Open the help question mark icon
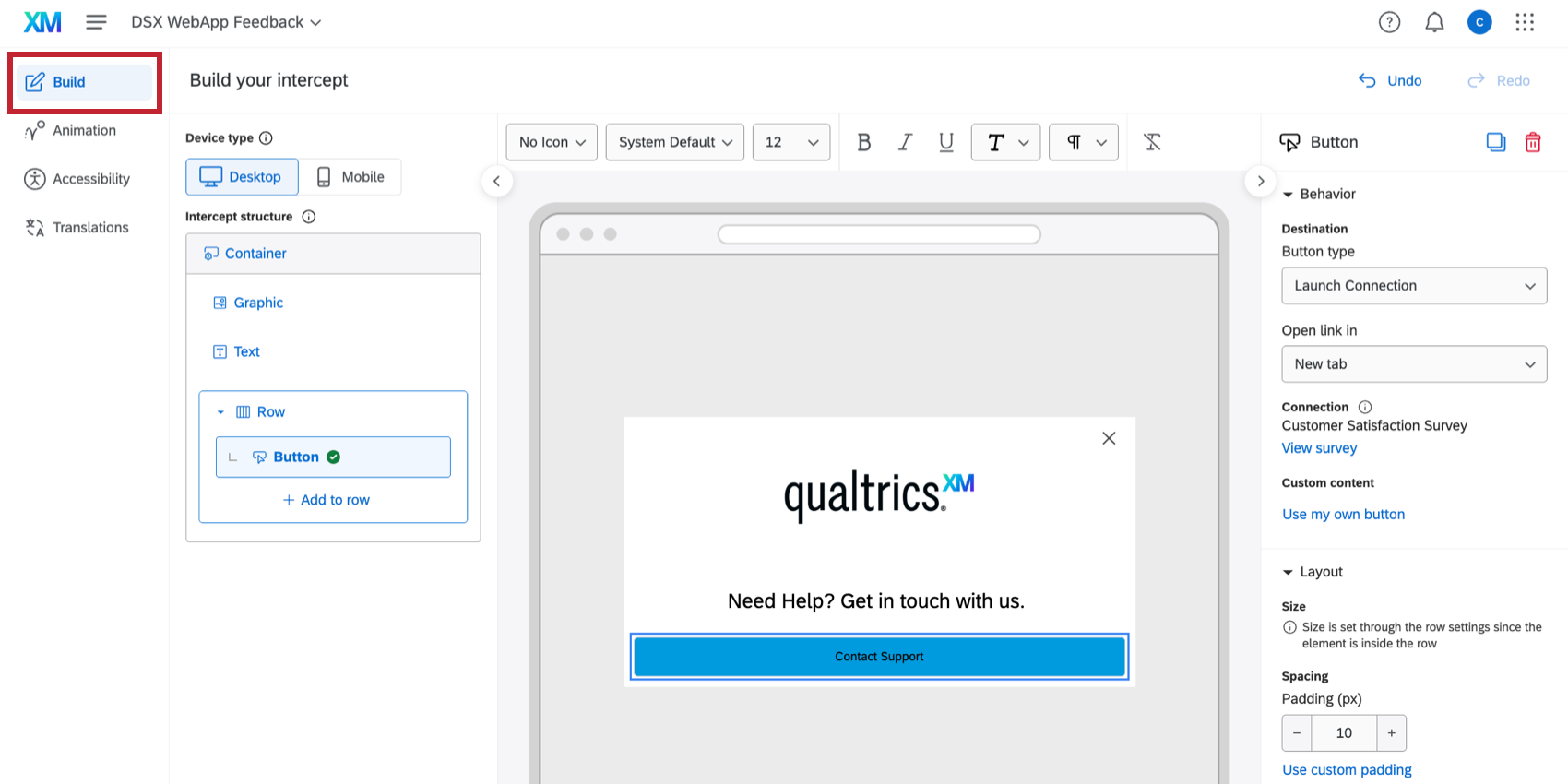Viewport: 1568px width, 784px height. pyautogui.click(x=1389, y=22)
